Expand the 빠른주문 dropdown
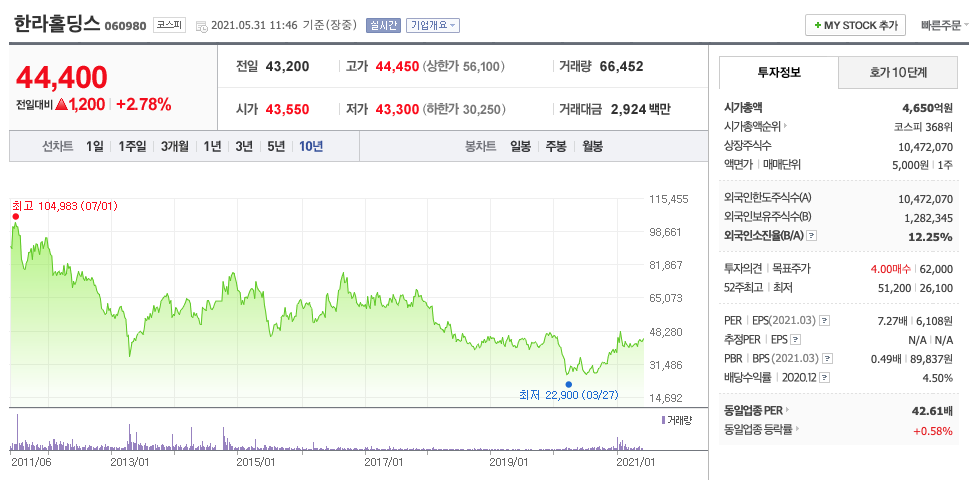This screenshot has width=976, height=480. [945, 26]
